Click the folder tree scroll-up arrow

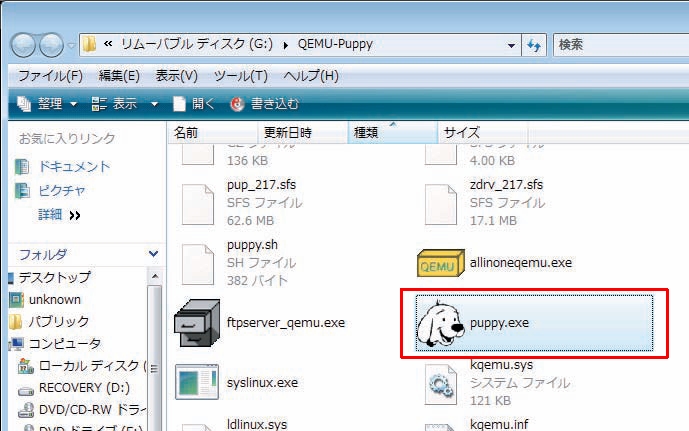pos(155,276)
